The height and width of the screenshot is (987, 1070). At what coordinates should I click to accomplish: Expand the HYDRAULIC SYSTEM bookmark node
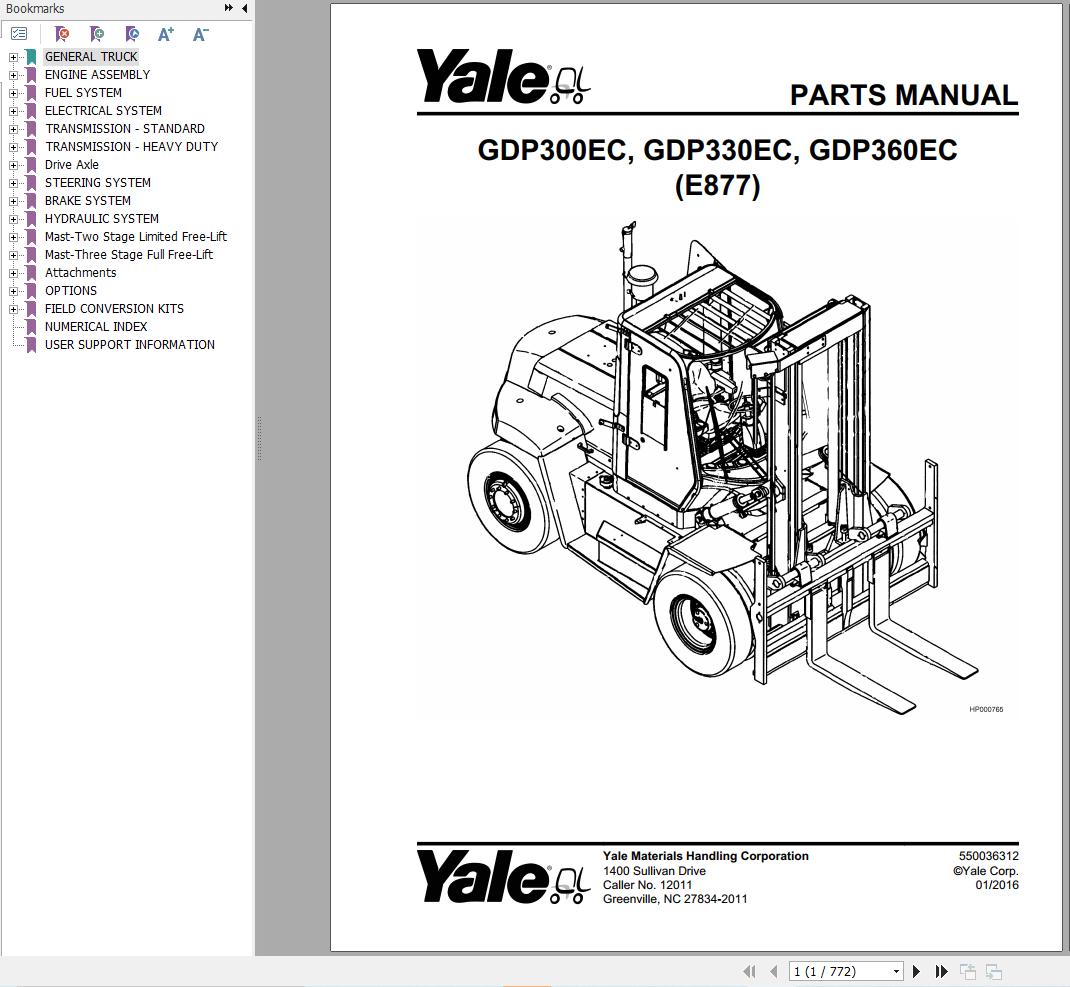(x=14, y=219)
